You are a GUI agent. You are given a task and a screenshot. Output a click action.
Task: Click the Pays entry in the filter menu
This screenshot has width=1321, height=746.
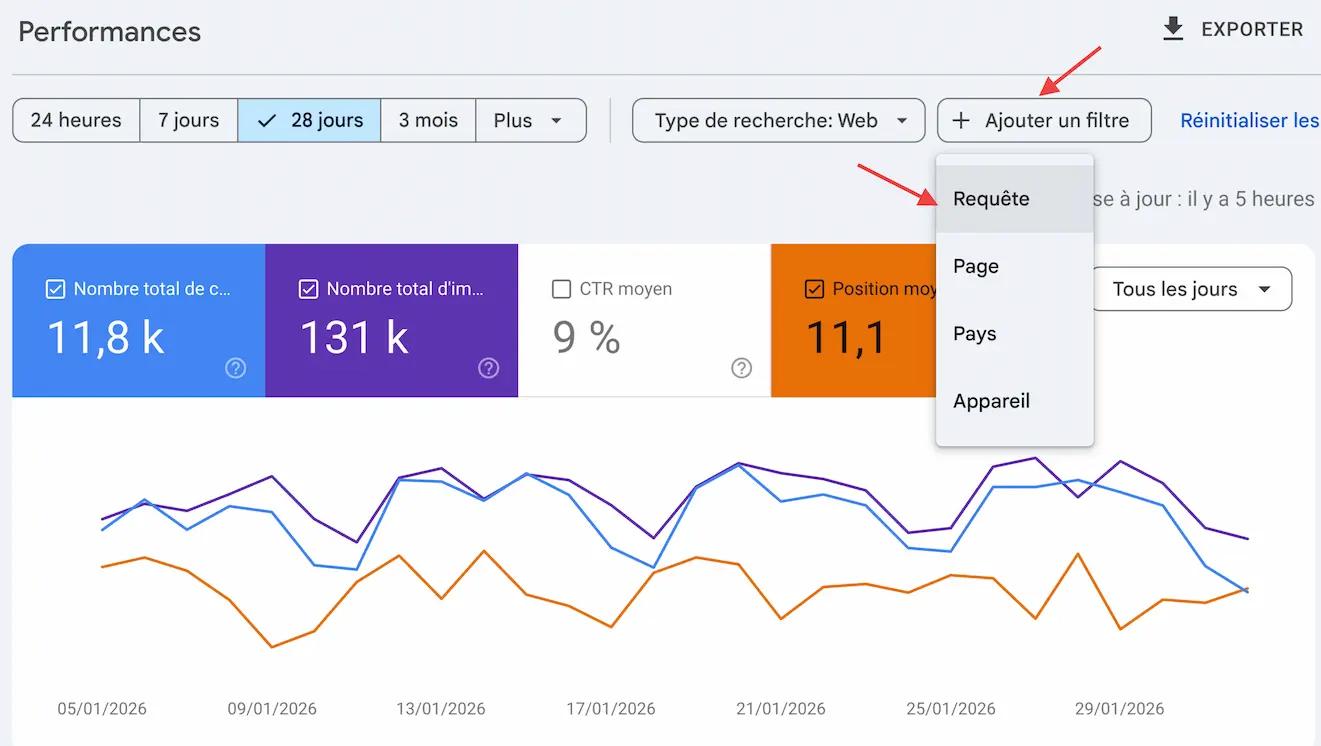tap(975, 334)
